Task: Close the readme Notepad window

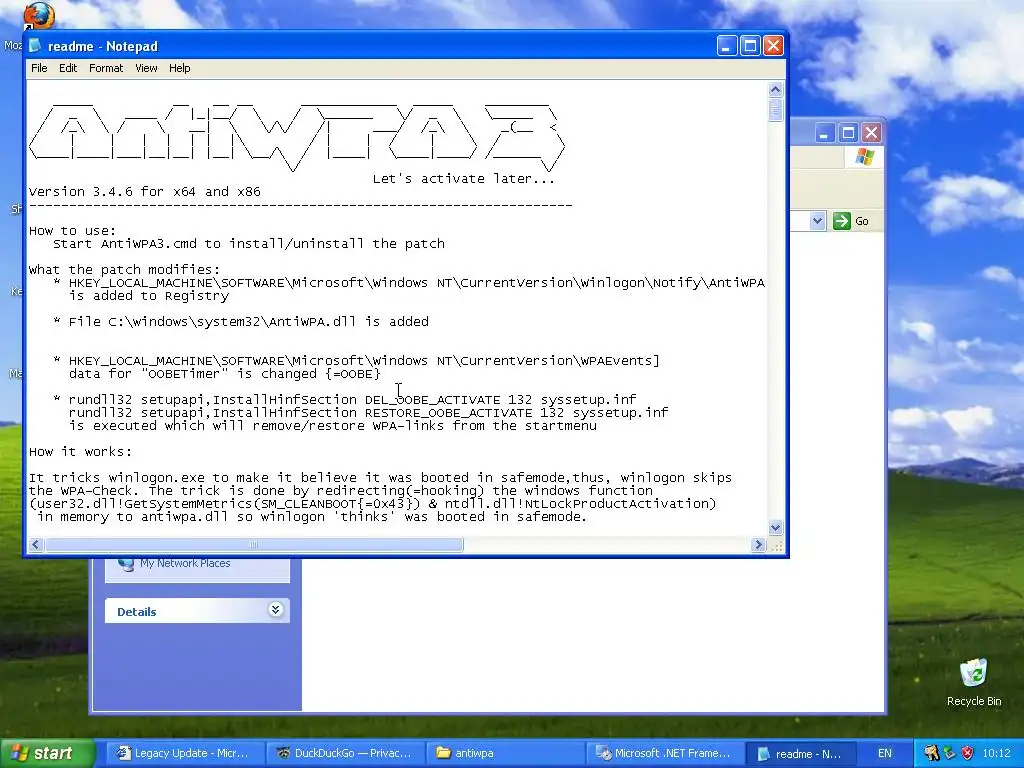Action: [x=773, y=46]
